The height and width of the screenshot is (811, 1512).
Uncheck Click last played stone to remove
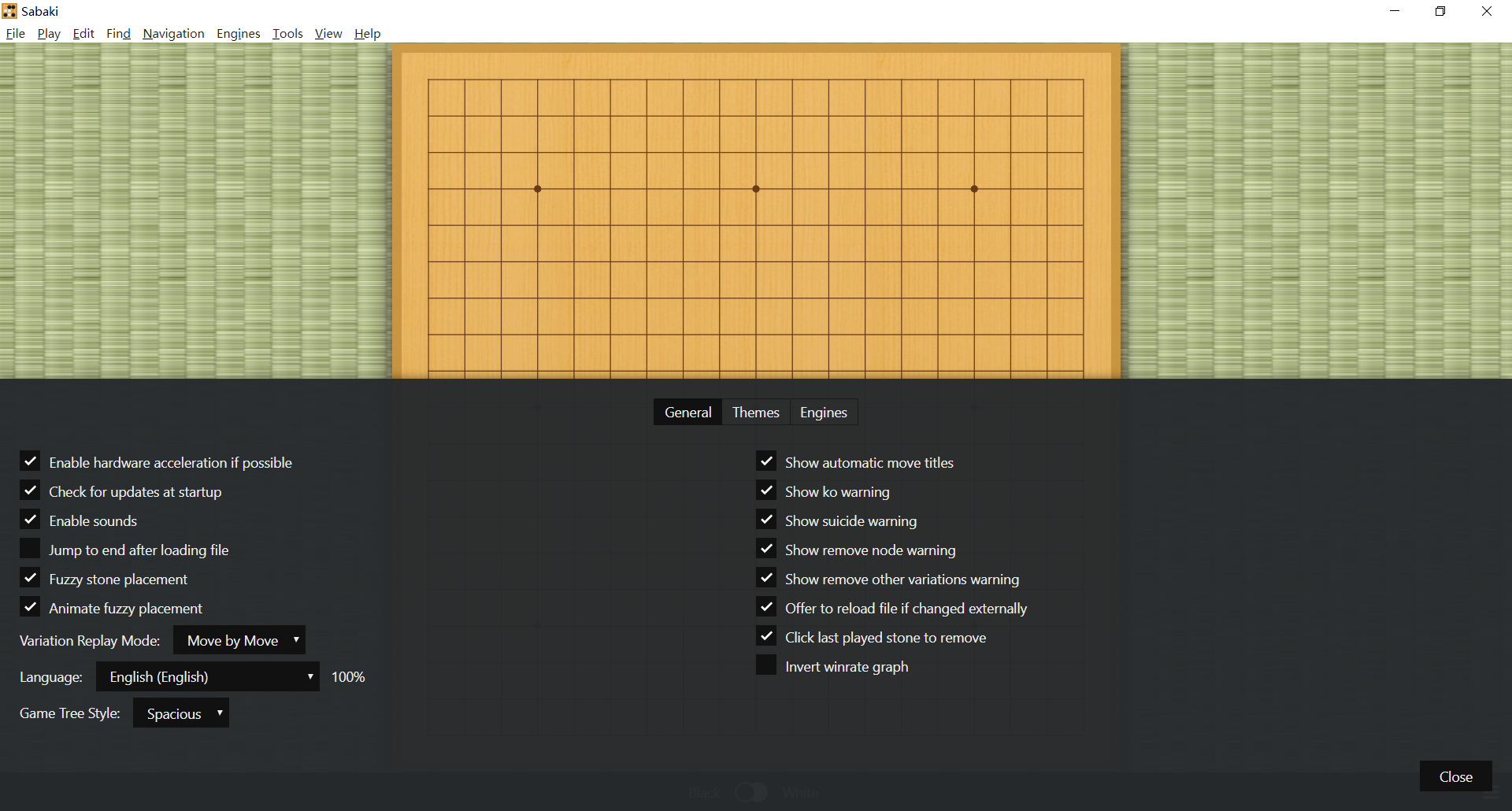(x=765, y=635)
